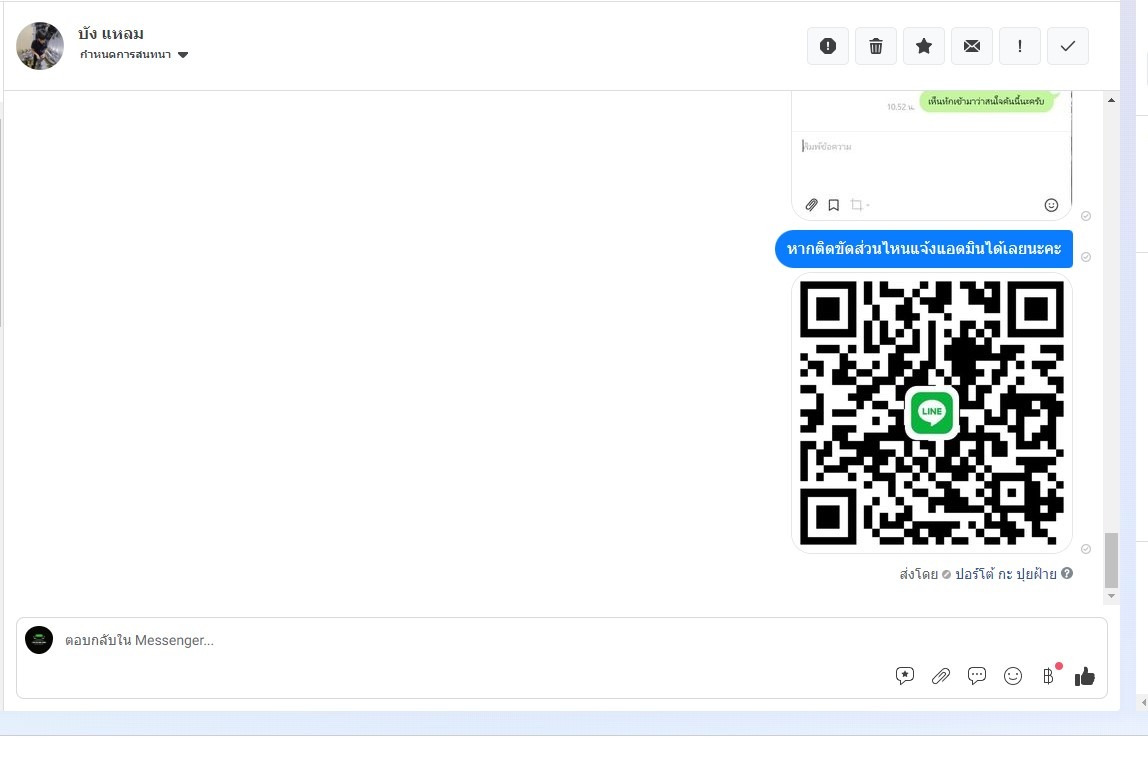Open saved replies star bubble icon

click(905, 675)
